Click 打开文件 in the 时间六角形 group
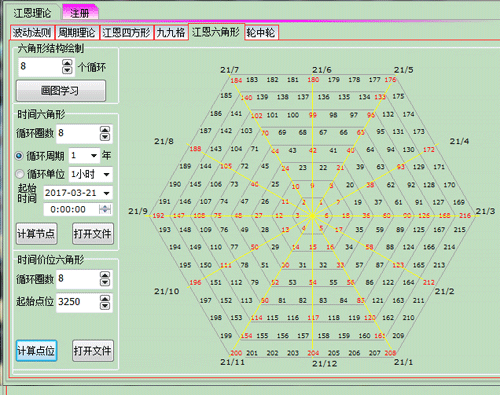500x395 pixels. coord(93,234)
